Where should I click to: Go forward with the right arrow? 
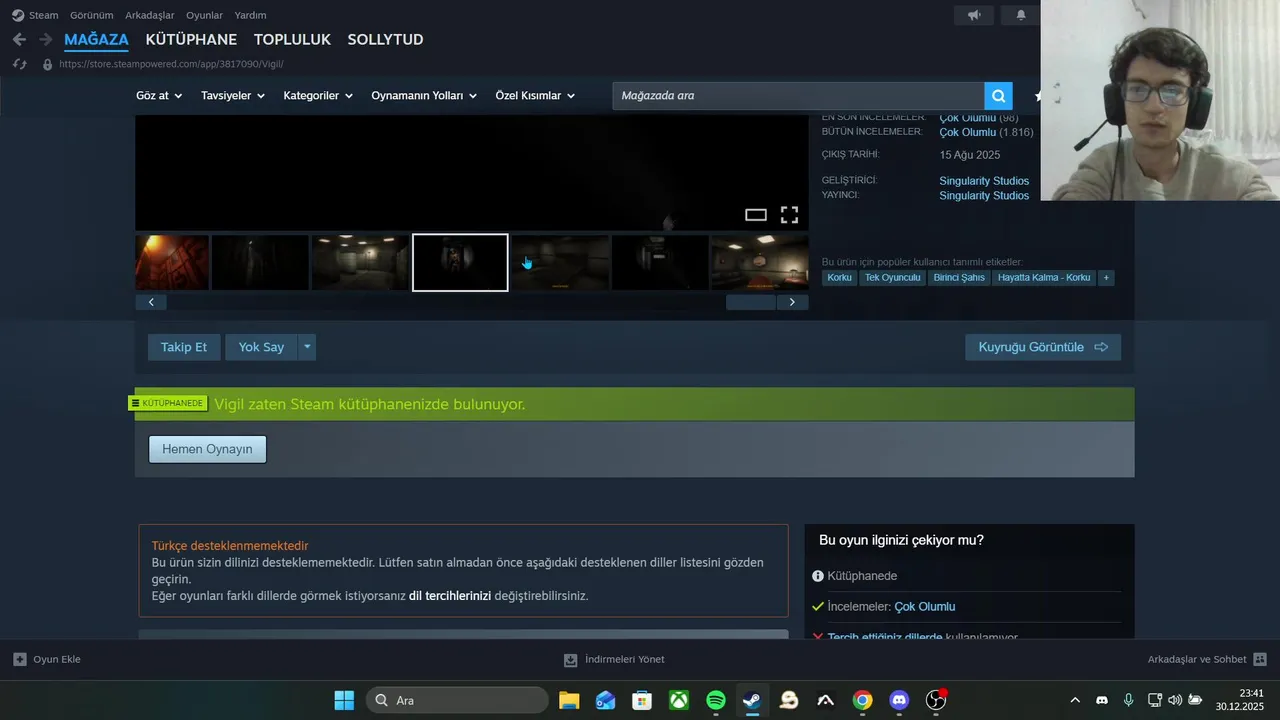pyautogui.click(x=45, y=39)
